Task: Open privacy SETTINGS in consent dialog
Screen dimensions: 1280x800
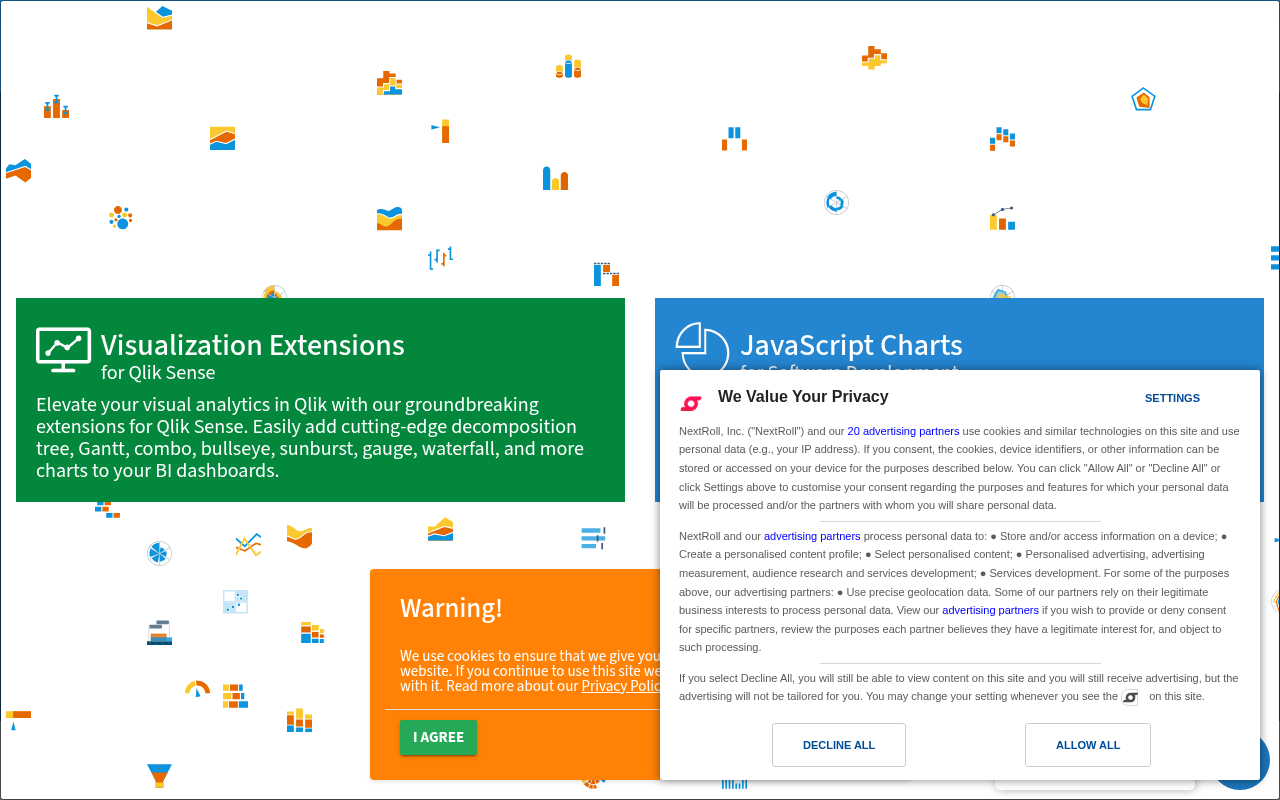Action: (1172, 398)
